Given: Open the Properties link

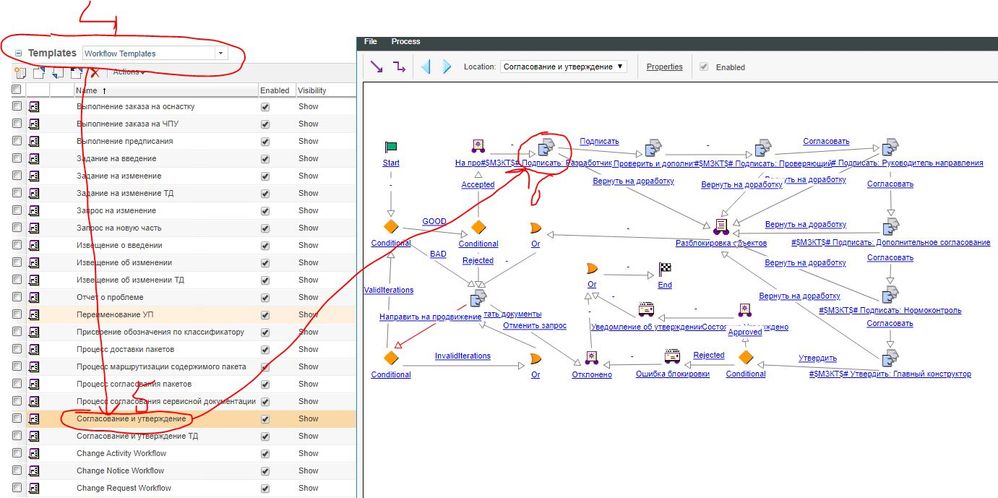Looking at the screenshot, I should click(664, 66).
